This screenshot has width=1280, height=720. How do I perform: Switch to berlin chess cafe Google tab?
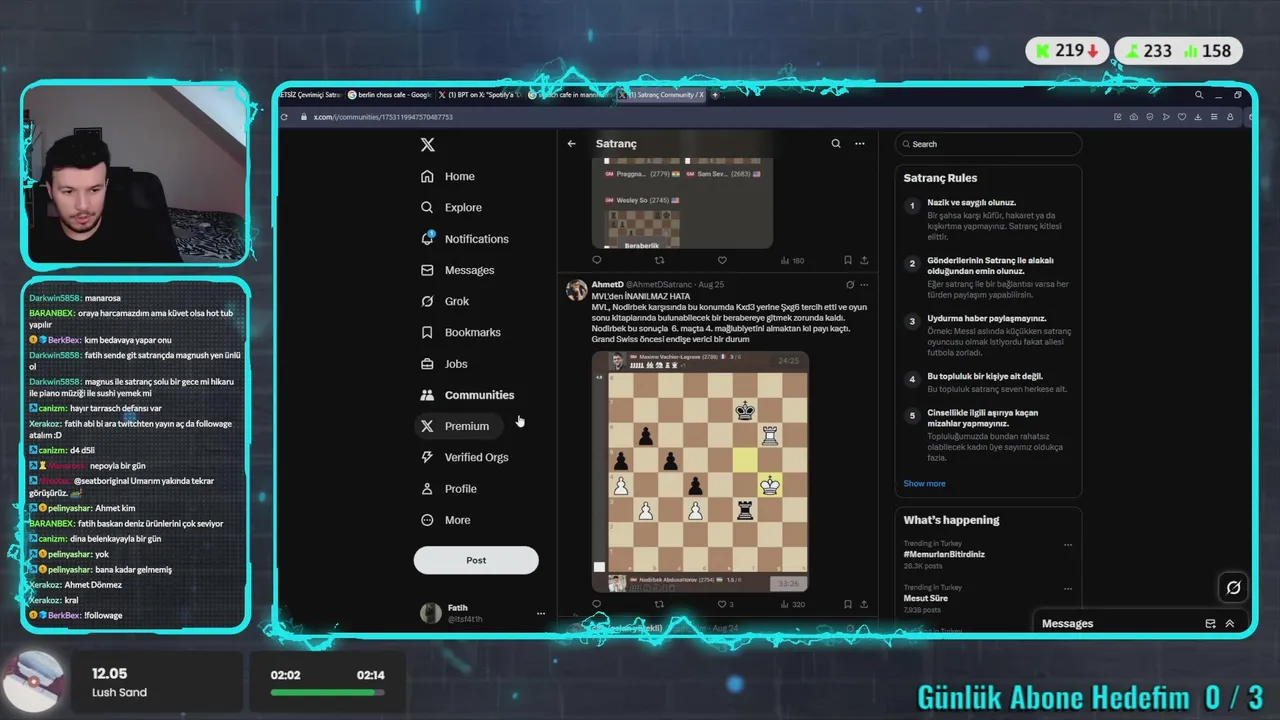coord(390,95)
